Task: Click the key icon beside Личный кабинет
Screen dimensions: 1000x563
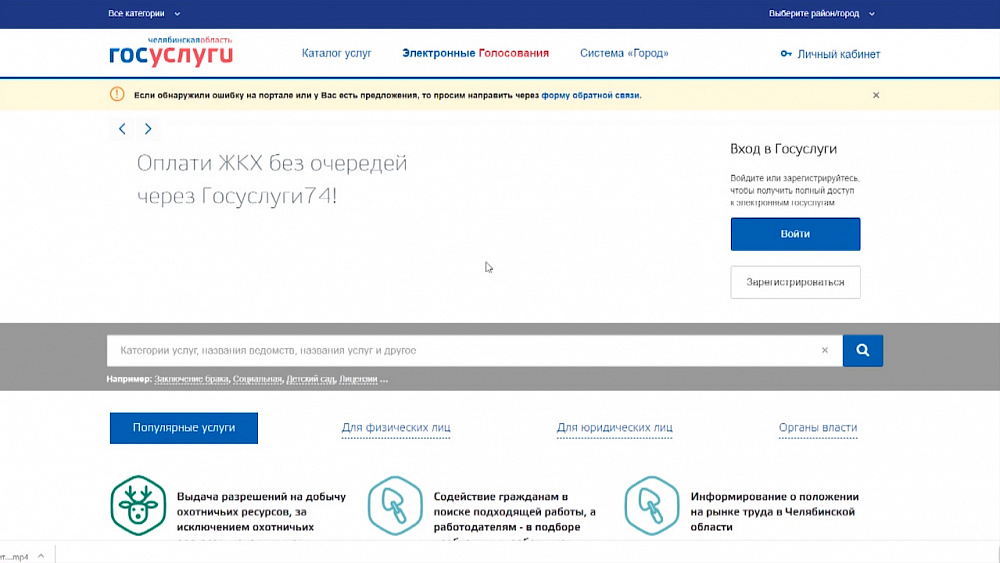Action: pos(786,54)
